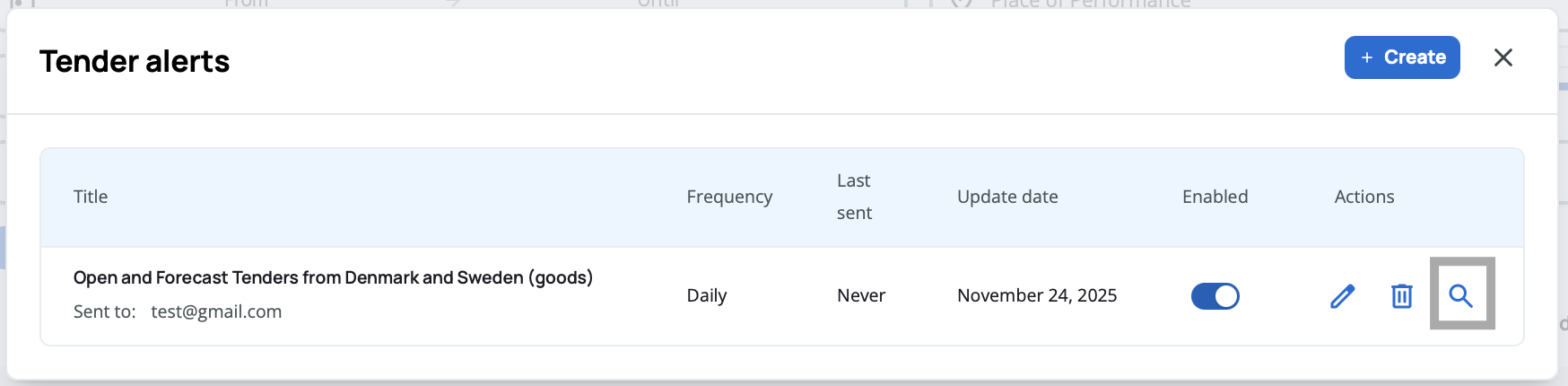1568x386 pixels.
Task: Click the Never last-sent value
Action: point(861,295)
